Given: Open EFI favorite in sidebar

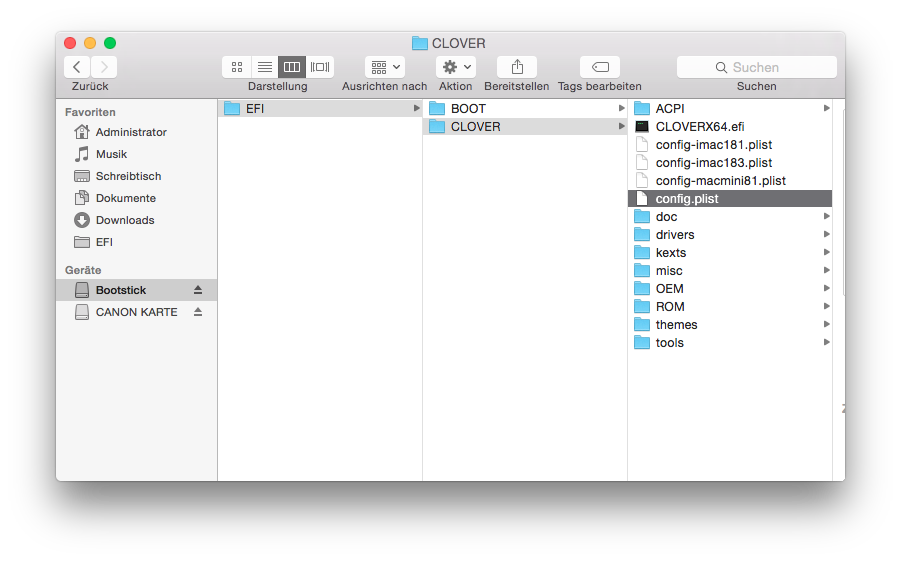Looking at the screenshot, I should pyautogui.click(x=137, y=242).
